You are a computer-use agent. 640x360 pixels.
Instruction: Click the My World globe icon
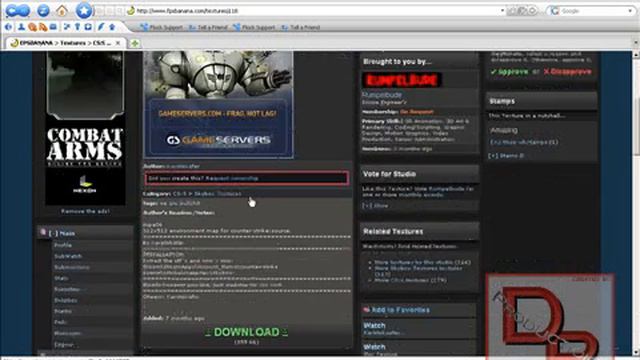9,27
